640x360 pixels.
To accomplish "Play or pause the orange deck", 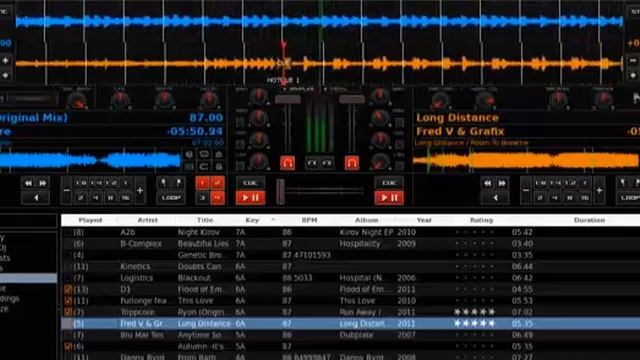I will pos(389,198).
